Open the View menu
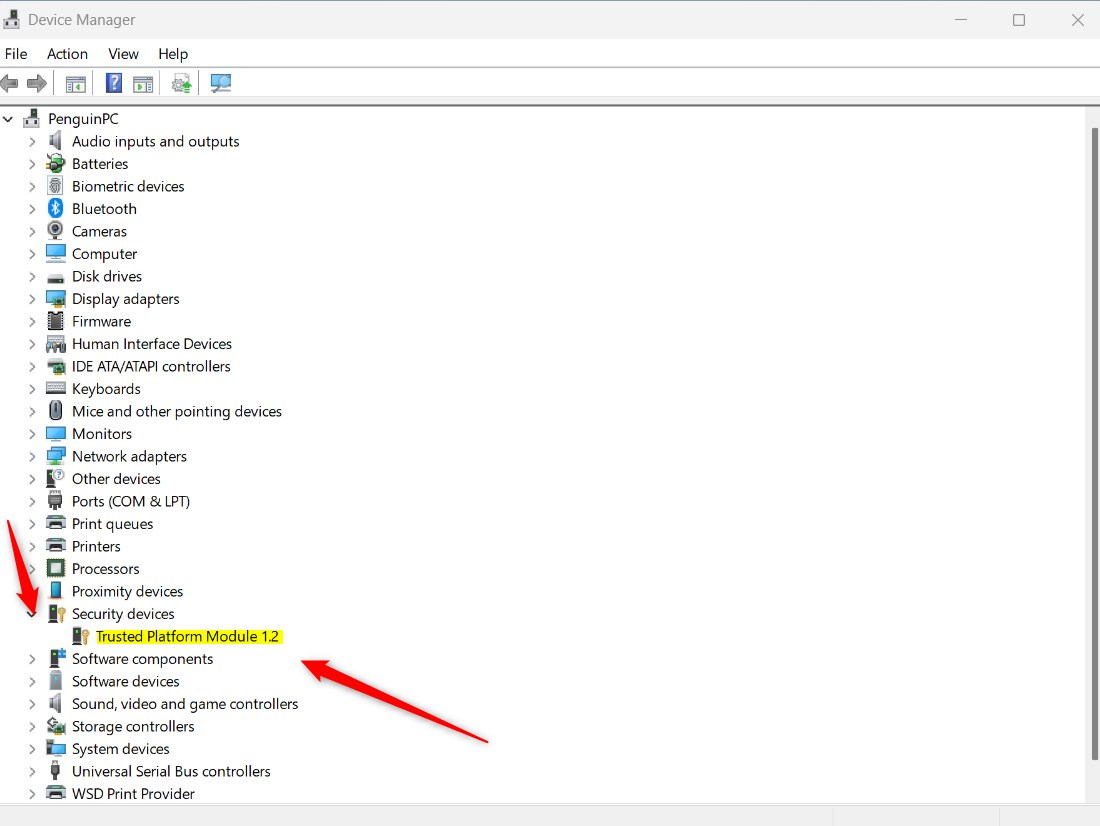The width and height of the screenshot is (1100, 826). (x=123, y=54)
